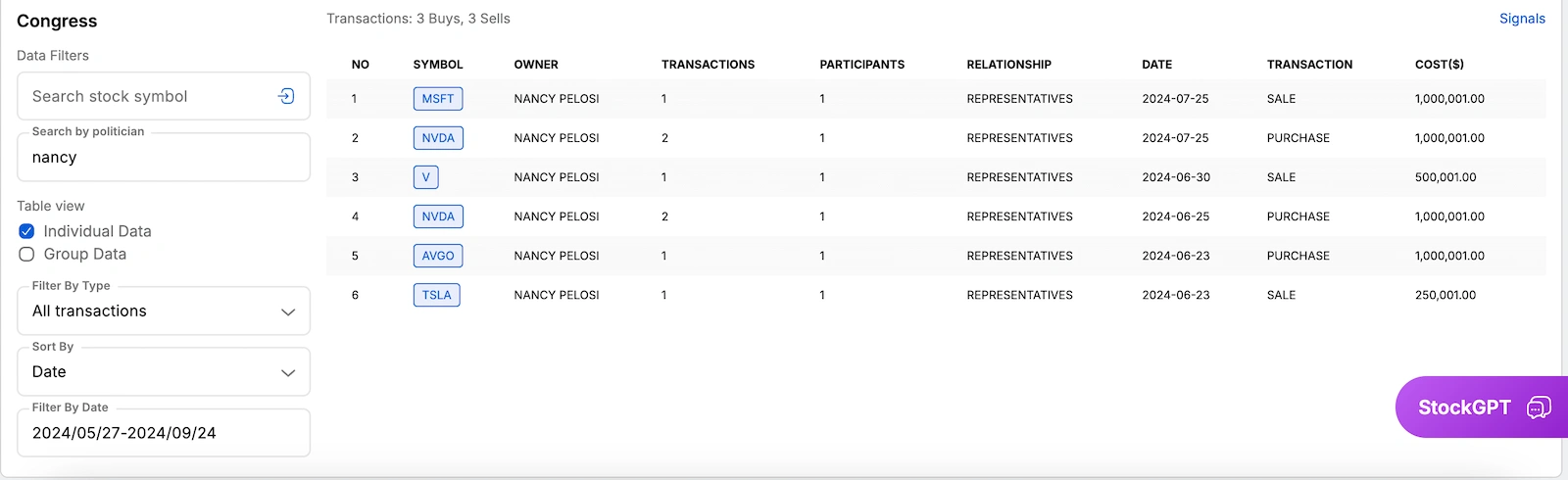Click the TSLA symbol badge
The image size is (1568, 480).
click(436, 295)
